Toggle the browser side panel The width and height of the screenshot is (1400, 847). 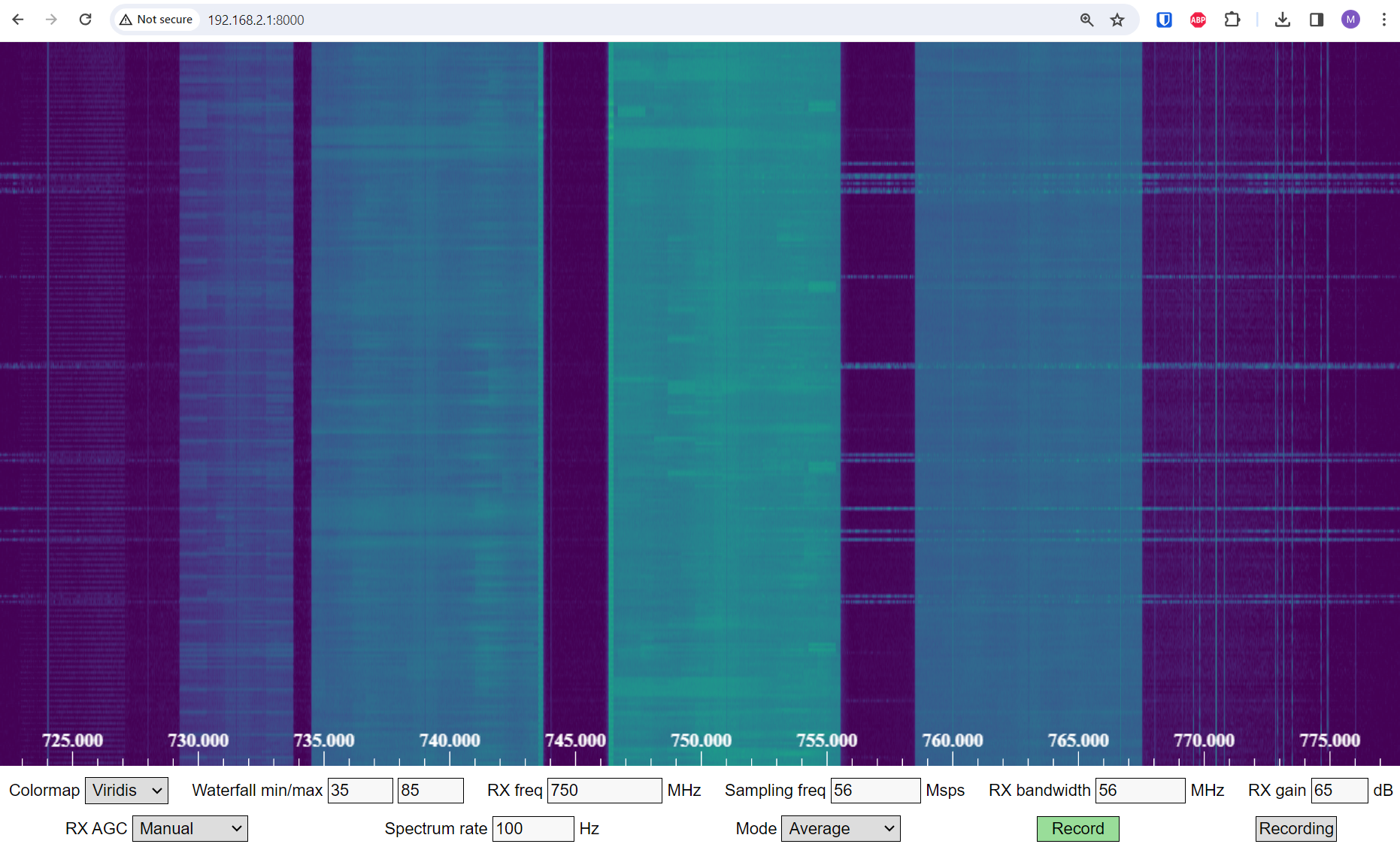pyautogui.click(x=1316, y=20)
